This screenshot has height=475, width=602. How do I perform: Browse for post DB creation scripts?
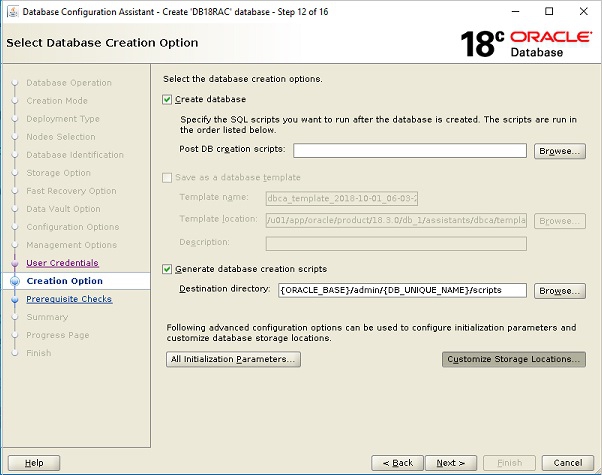(560, 151)
